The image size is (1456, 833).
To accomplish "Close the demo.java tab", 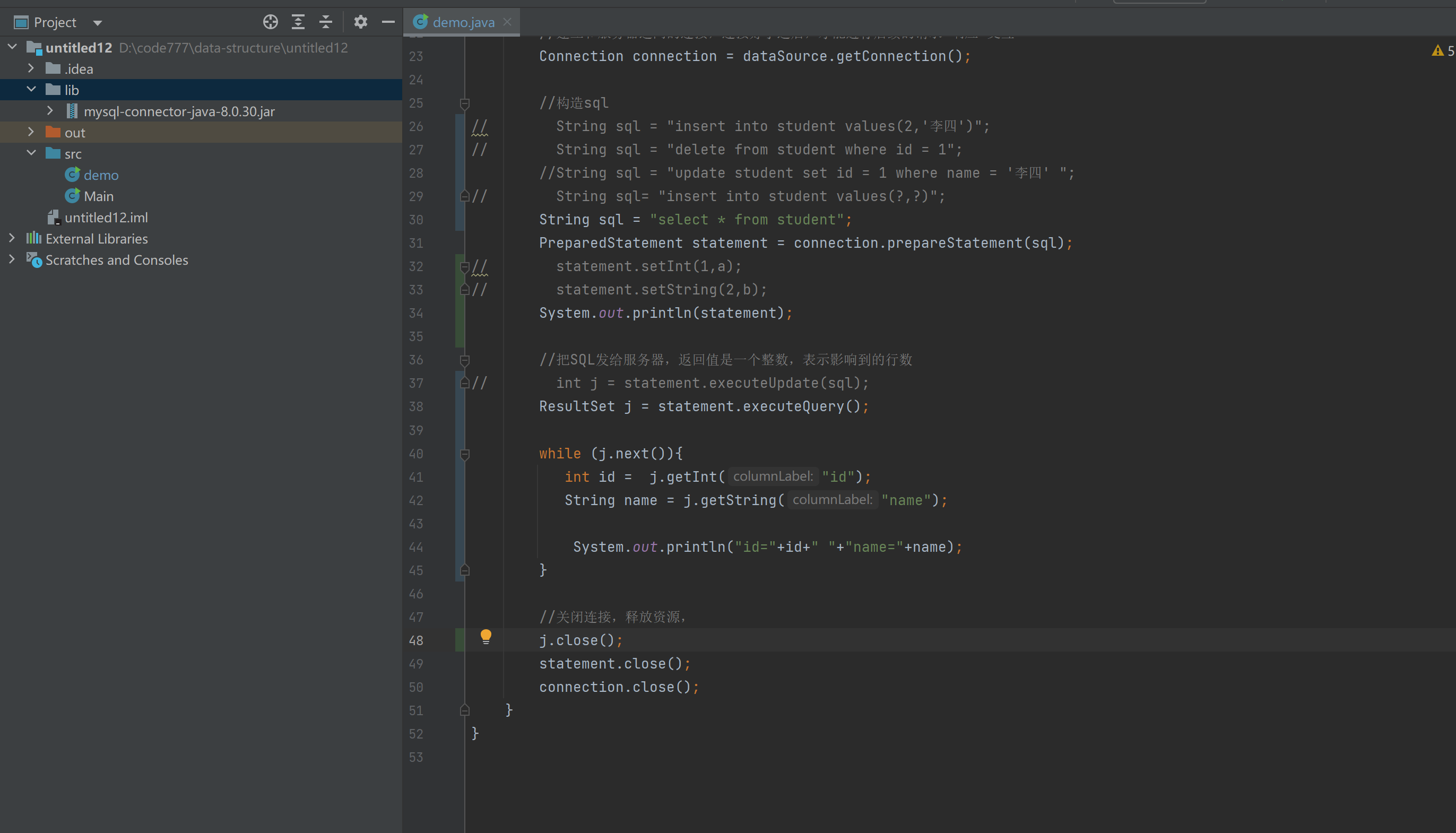I will click(507, 22).
